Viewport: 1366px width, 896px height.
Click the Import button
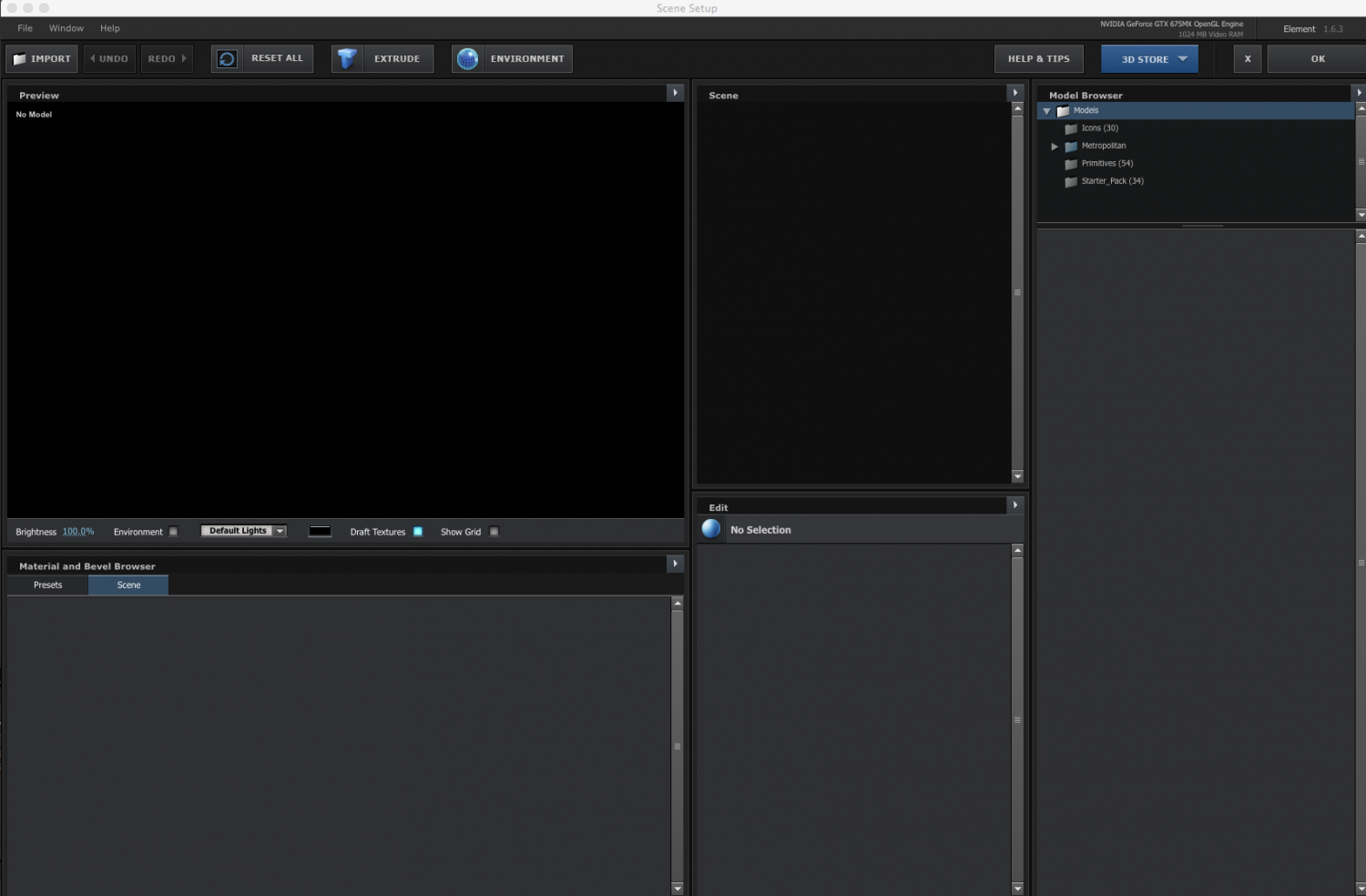pos(42,58)
